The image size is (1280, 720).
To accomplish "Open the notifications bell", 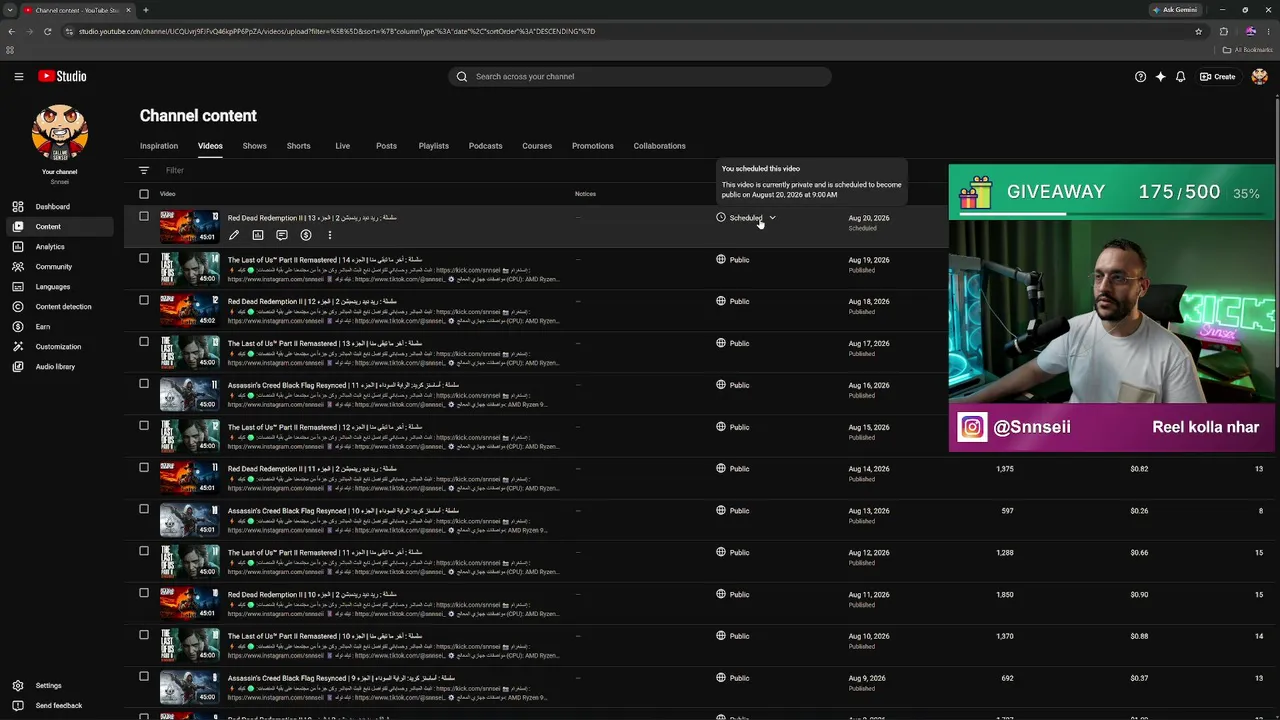I will pyautogui.click(x=1180, y=76).
